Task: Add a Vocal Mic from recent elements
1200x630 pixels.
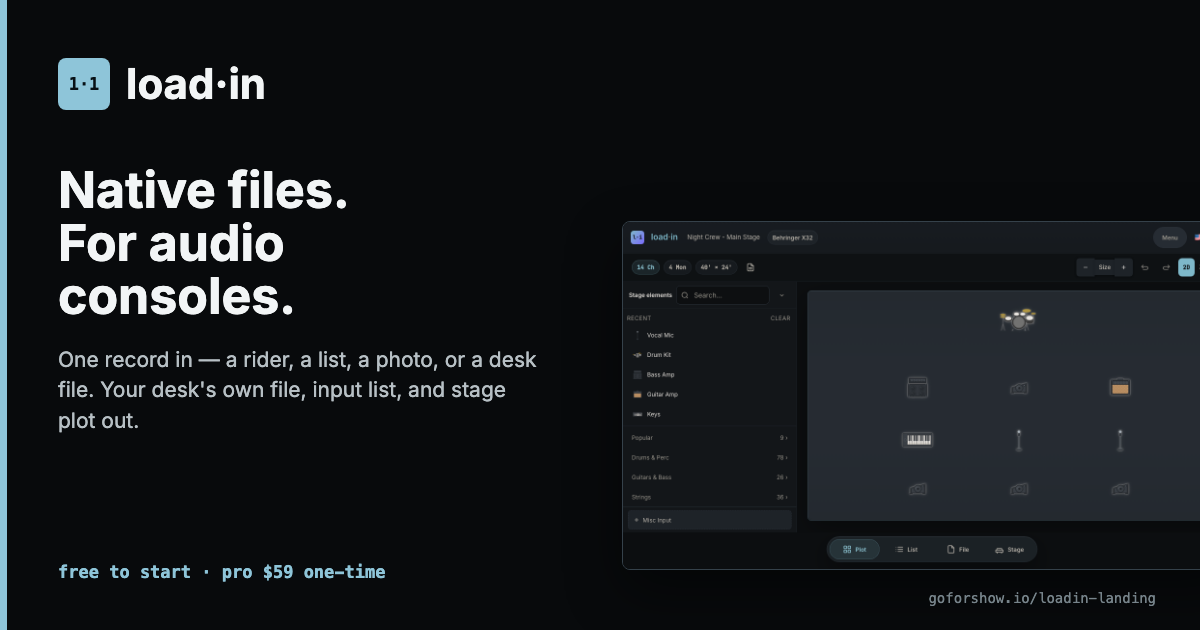Action: click(709, 335)
